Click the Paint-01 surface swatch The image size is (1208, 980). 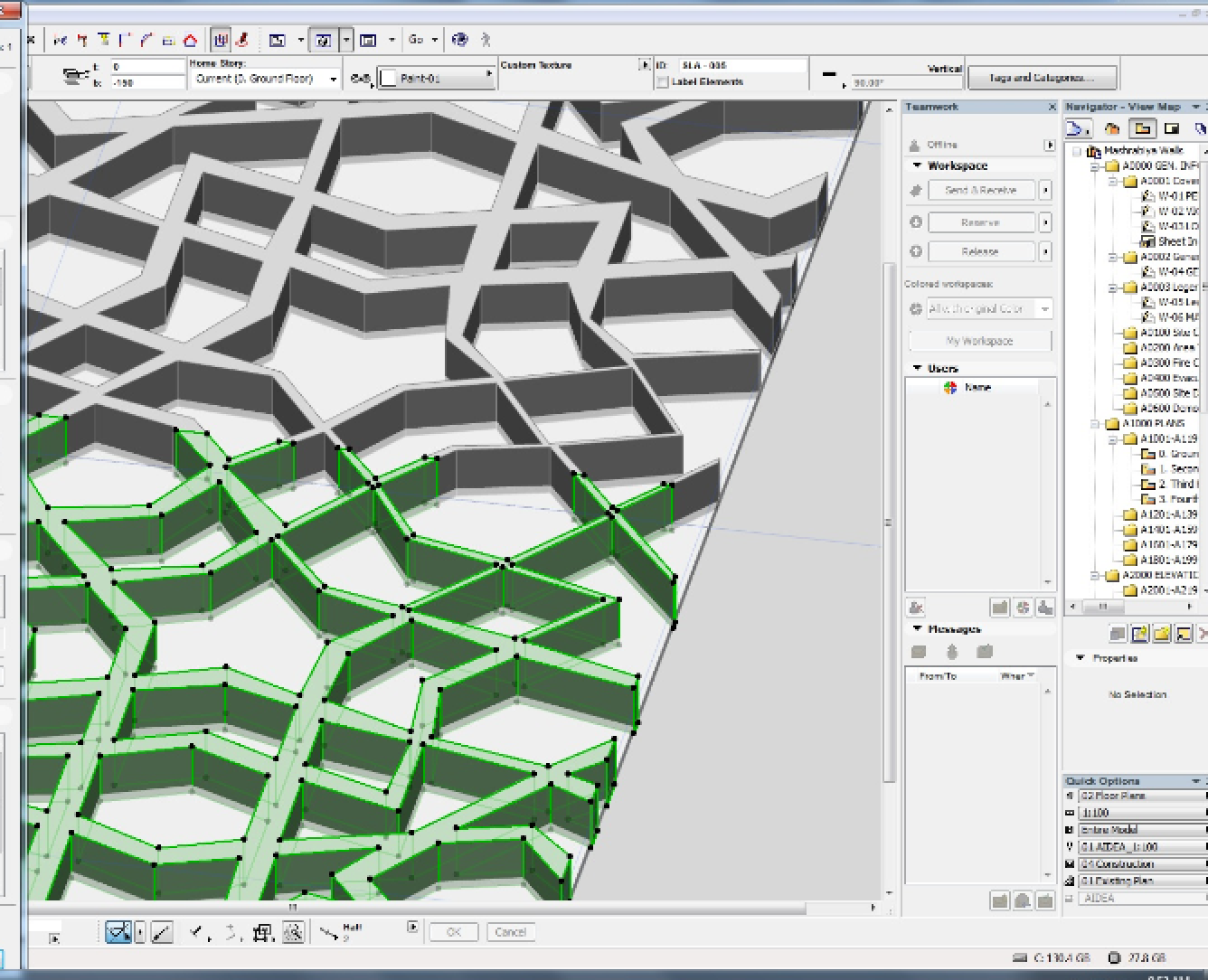pos(389,79)
